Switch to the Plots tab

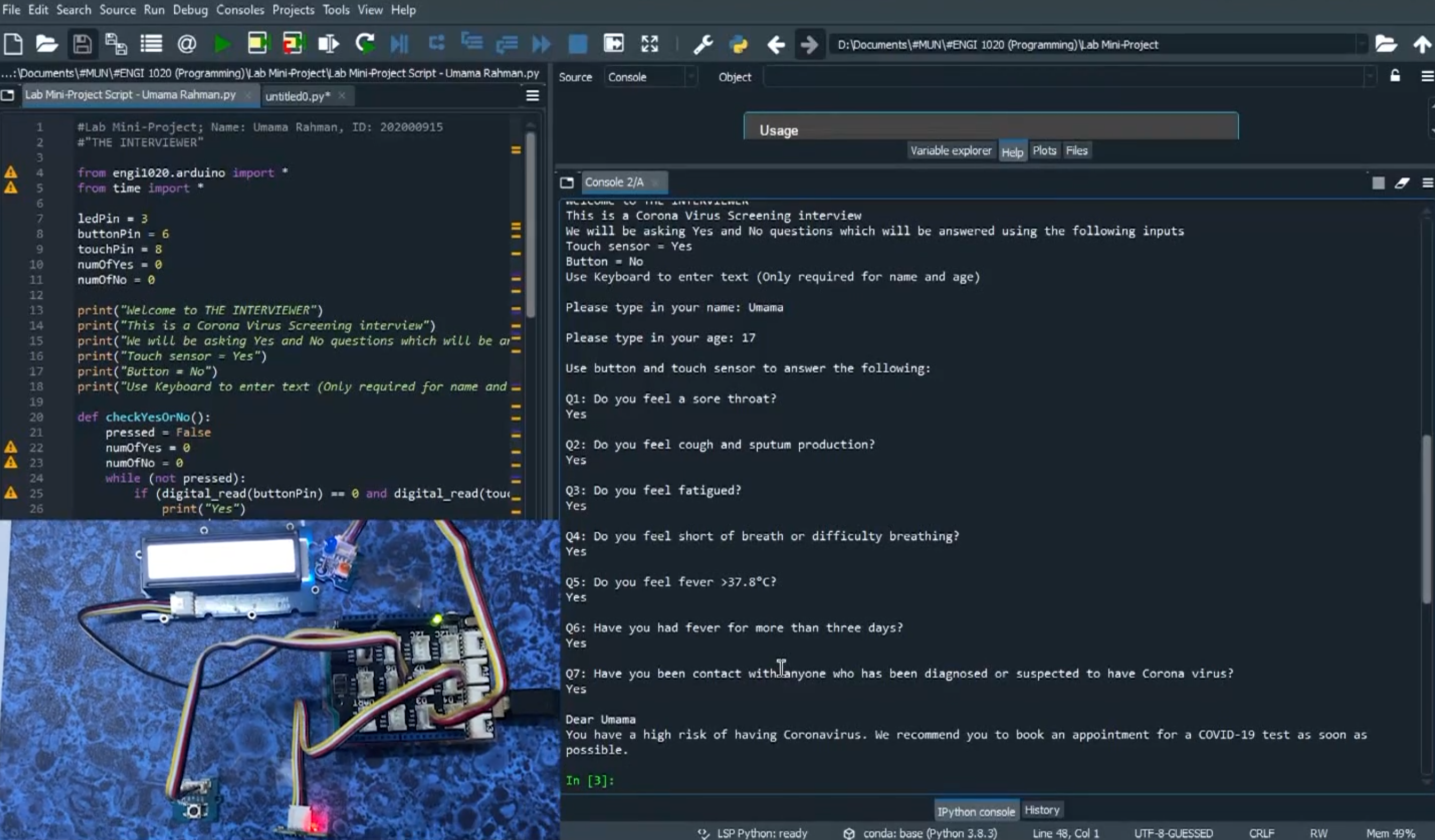(x=1044, y=150)
